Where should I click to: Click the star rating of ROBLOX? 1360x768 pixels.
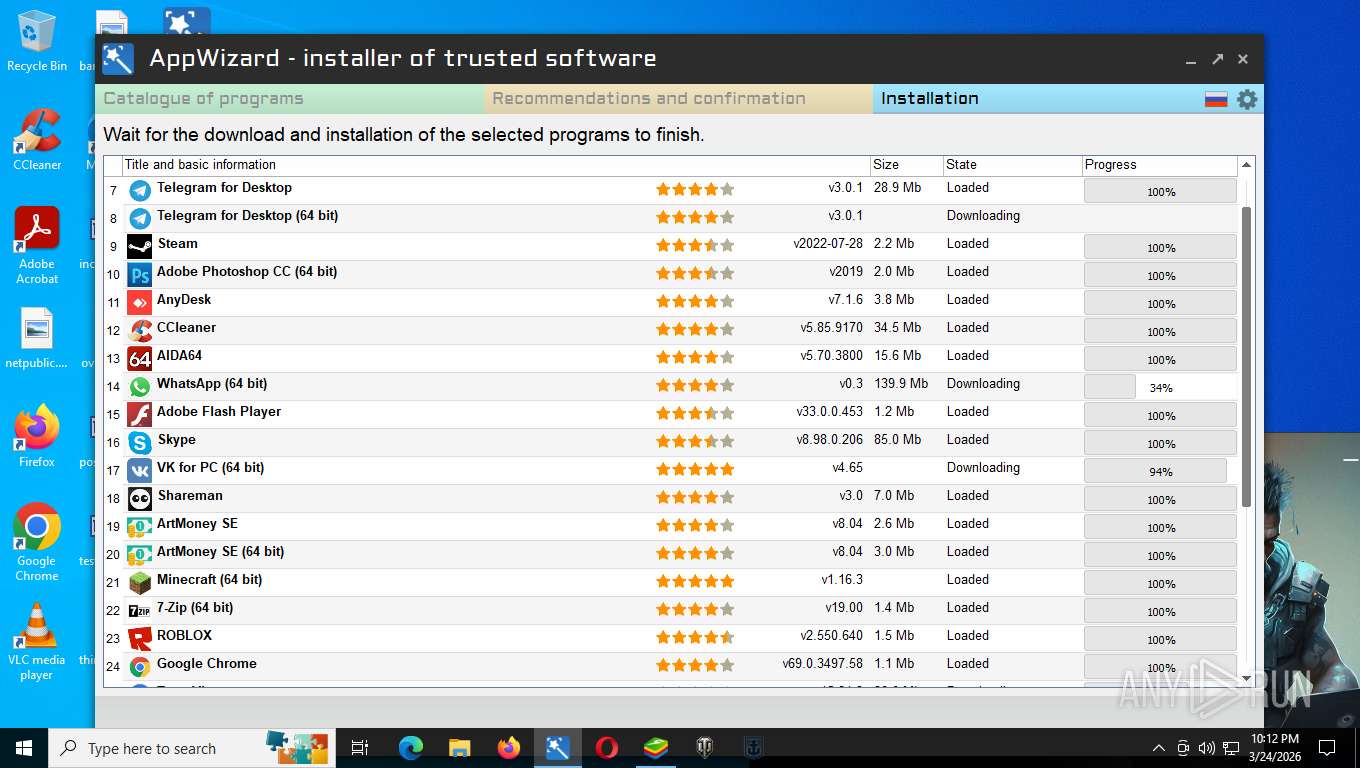(695, 637)
